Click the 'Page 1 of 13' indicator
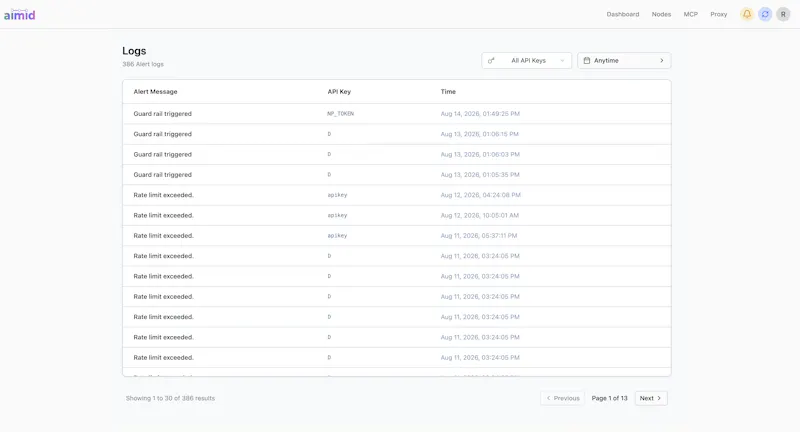 coord(609,398)
